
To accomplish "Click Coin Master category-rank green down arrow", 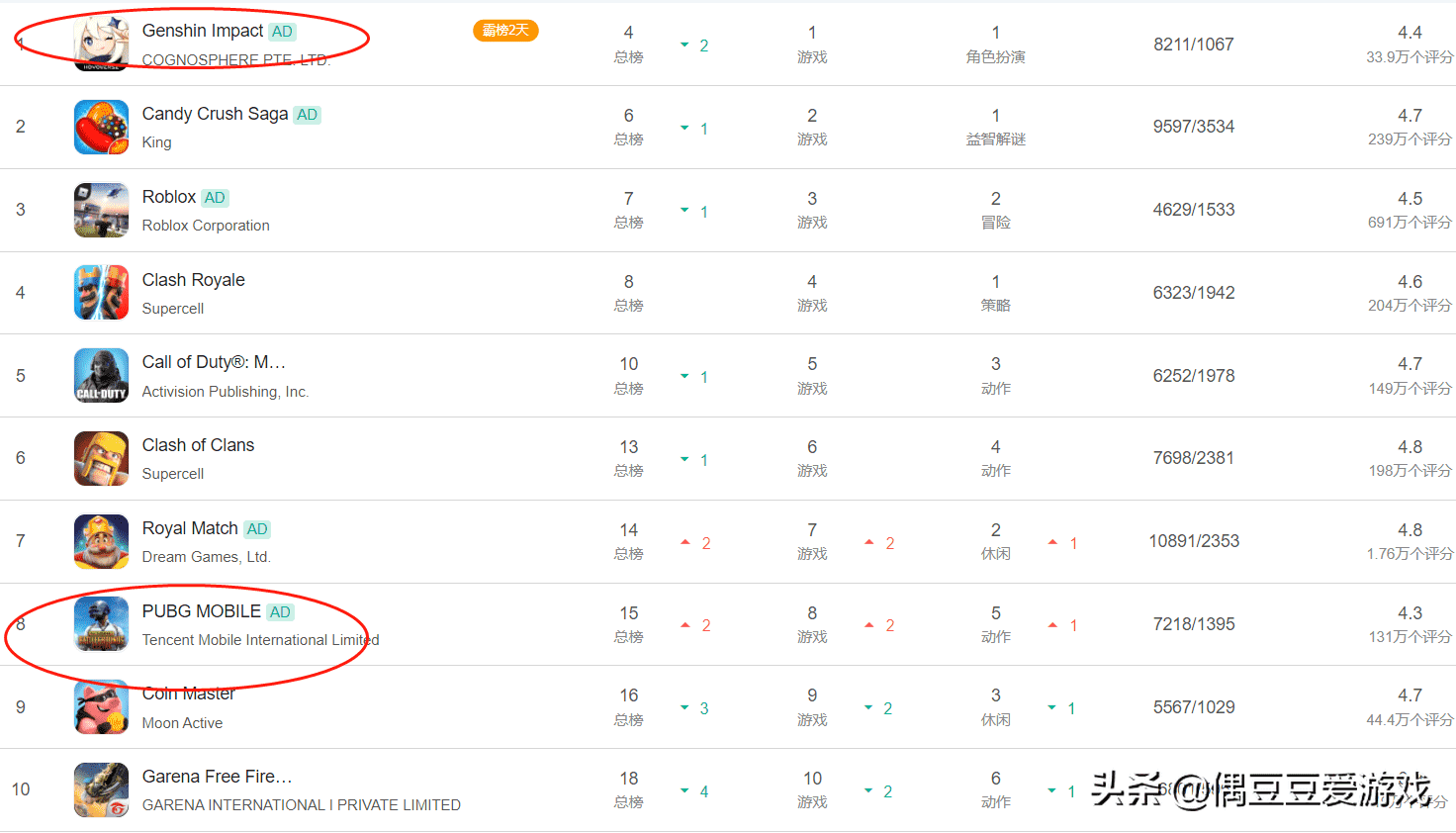I will click(1052, 708).
